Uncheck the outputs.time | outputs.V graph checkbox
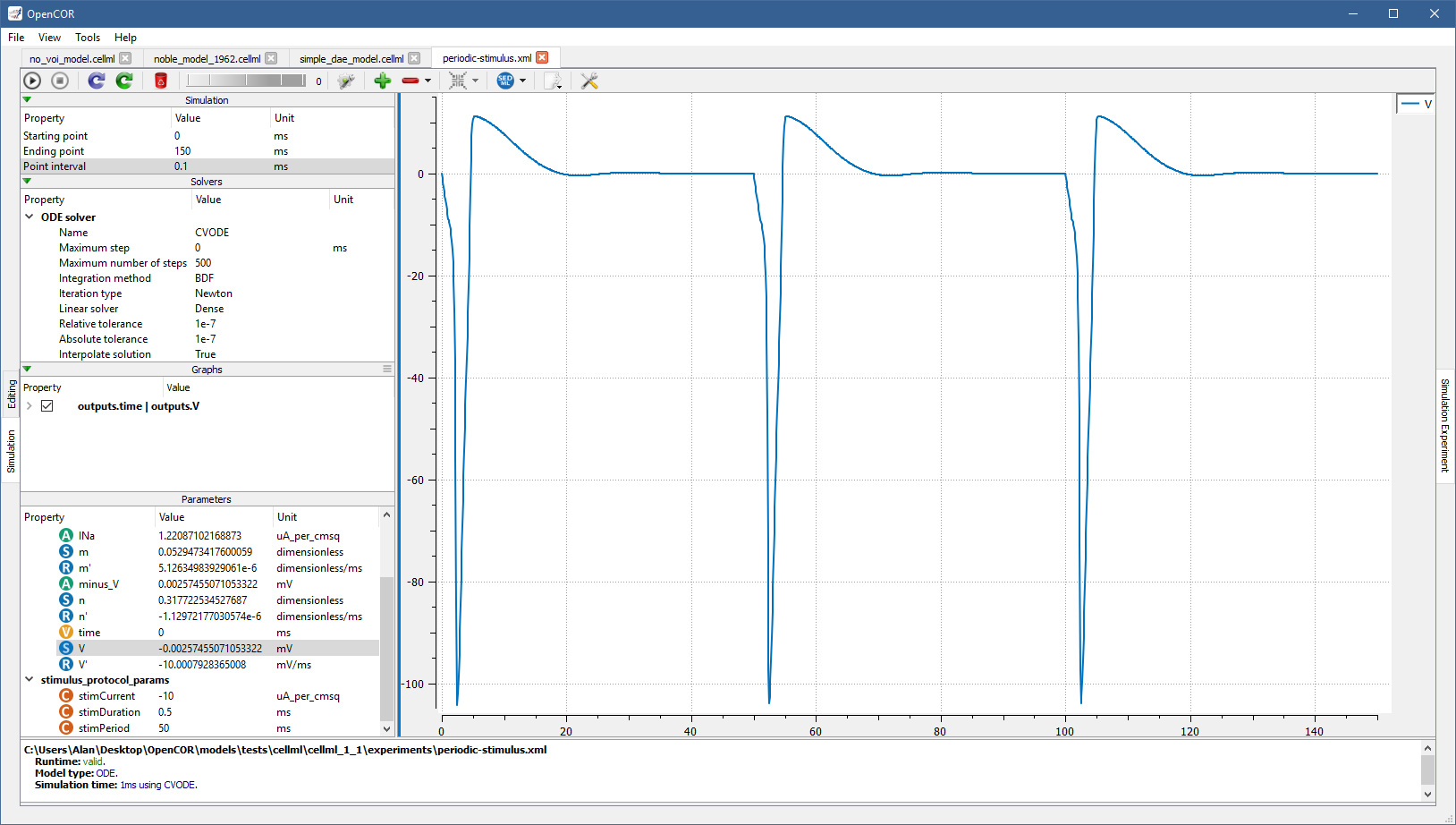Viewport: 1456px width, 825px height. [47, 406]
